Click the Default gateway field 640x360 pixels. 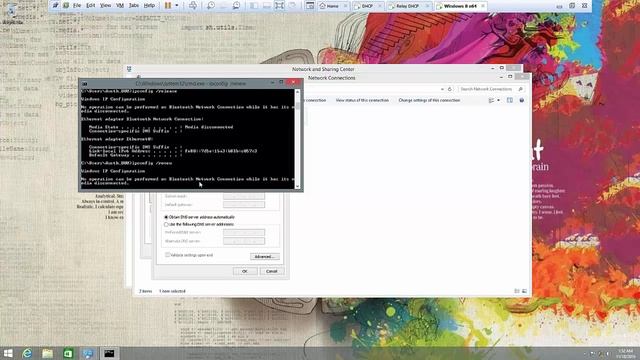(244, 204)
